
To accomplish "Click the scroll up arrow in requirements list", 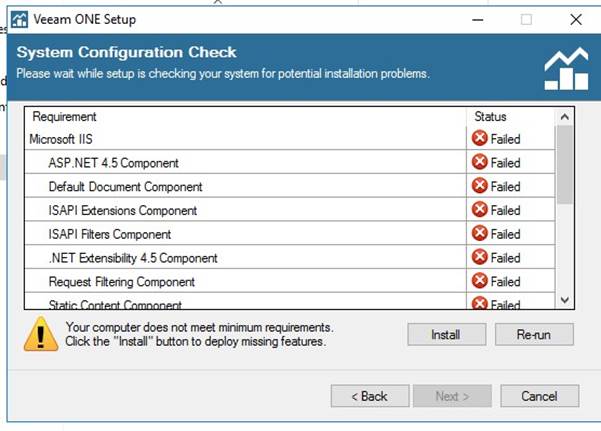I will pos(564,117).
